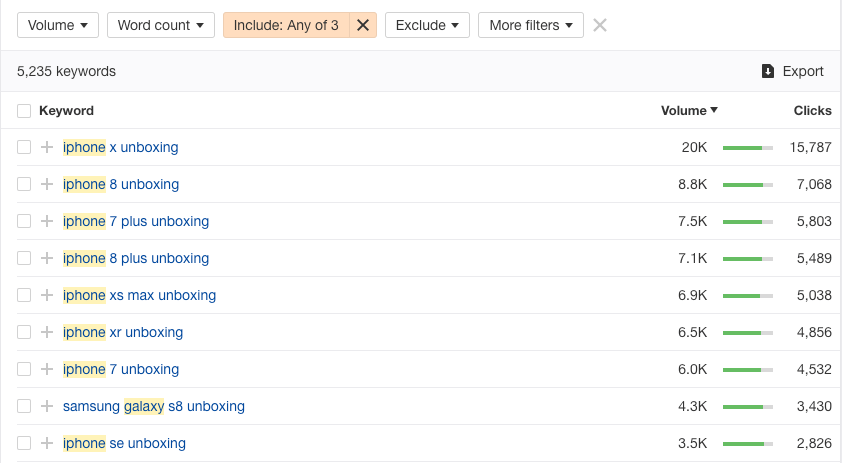Click the plus icon beside iphone x unboxing
Screen dimensions: 842x463
[46, 148]
